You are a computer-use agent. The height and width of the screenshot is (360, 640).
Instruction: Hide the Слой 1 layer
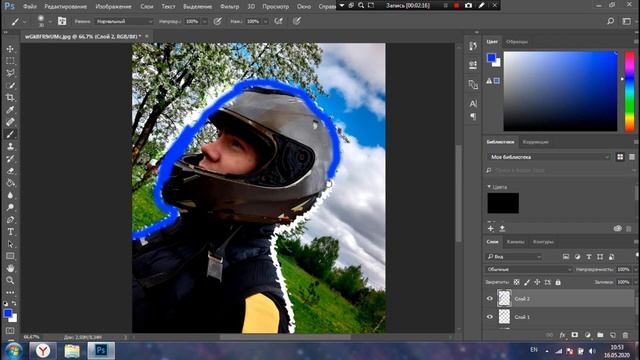tap(489, 317)
